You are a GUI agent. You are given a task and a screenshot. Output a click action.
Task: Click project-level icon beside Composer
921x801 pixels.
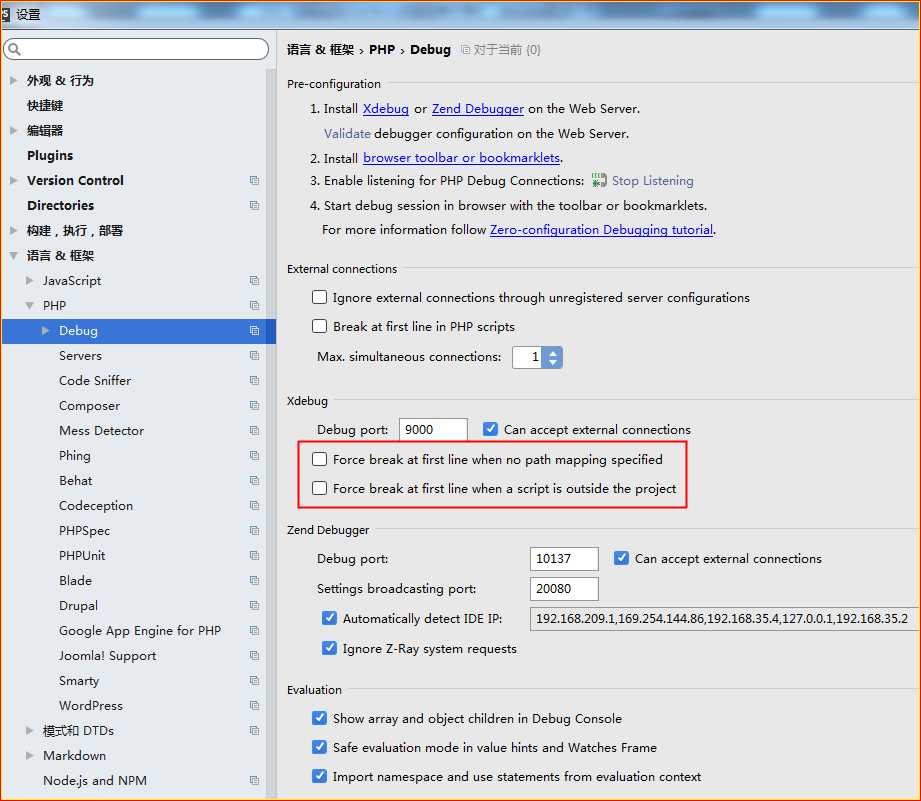[x=254, y=406]
